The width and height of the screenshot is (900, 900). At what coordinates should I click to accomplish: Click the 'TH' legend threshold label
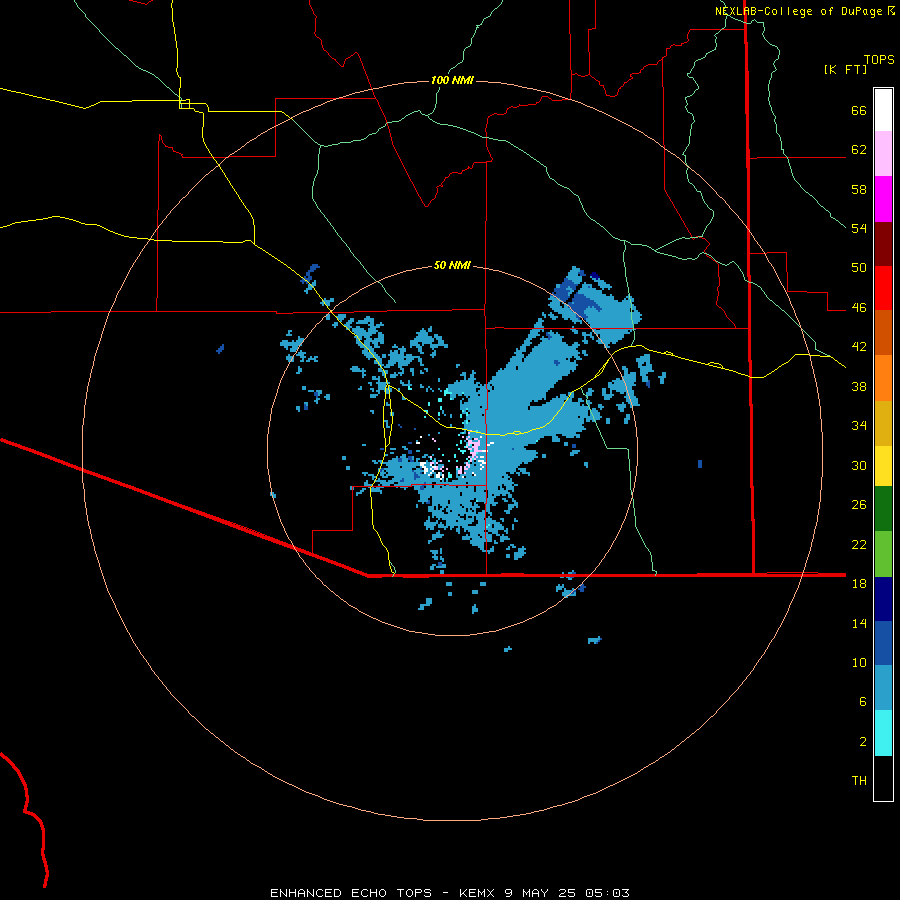point(859,780)
